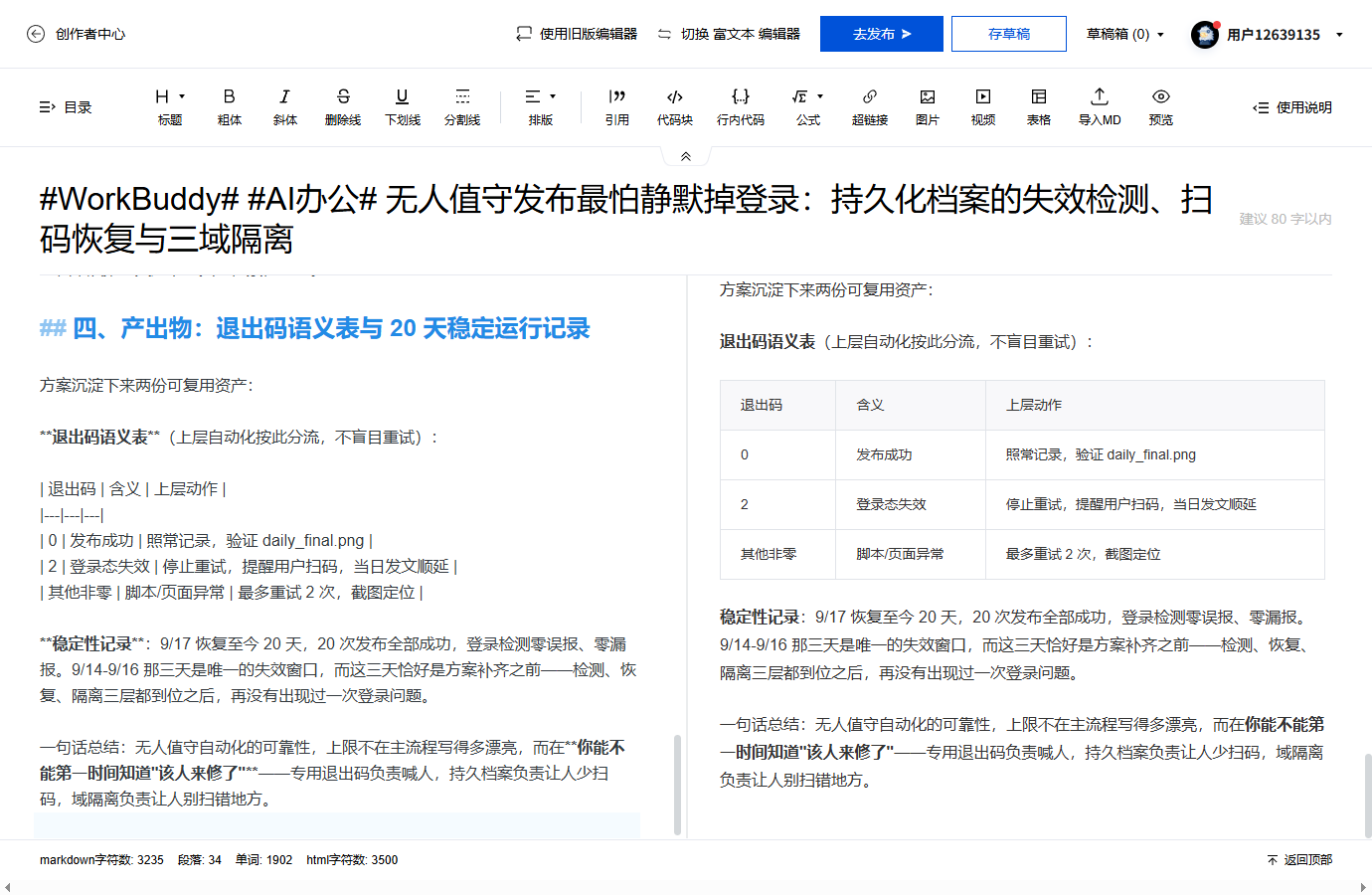The image size is (1372, 895).
Task: Go back to 创作者中心 via arrow icon
Action: (36, 34)
